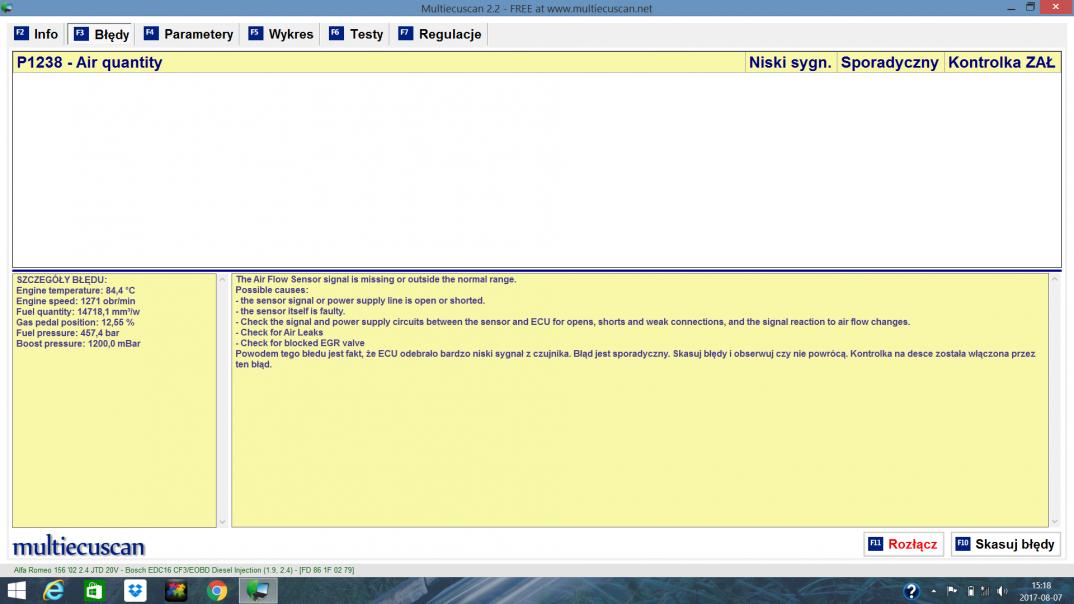Click the Gas pedal position: 12,55 % line

pos(75,323)
